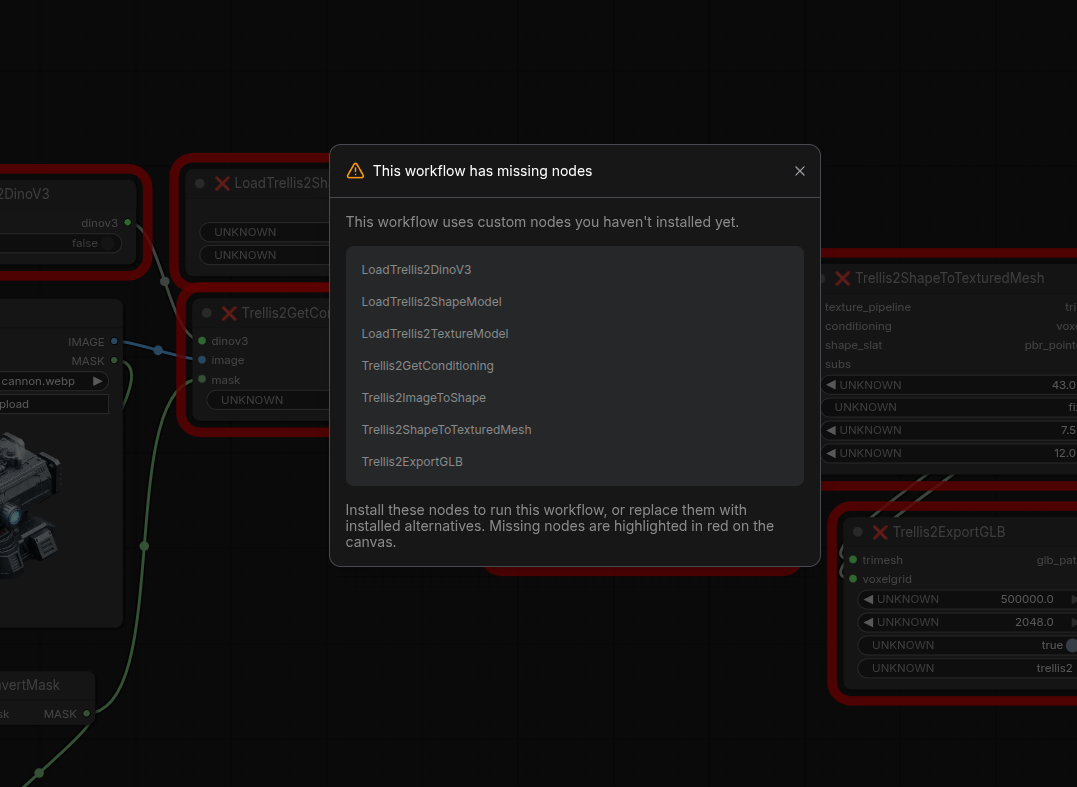
Task: Decrease the UNKNOWN 500000.0 value
Action: click(x=869, y=600)
